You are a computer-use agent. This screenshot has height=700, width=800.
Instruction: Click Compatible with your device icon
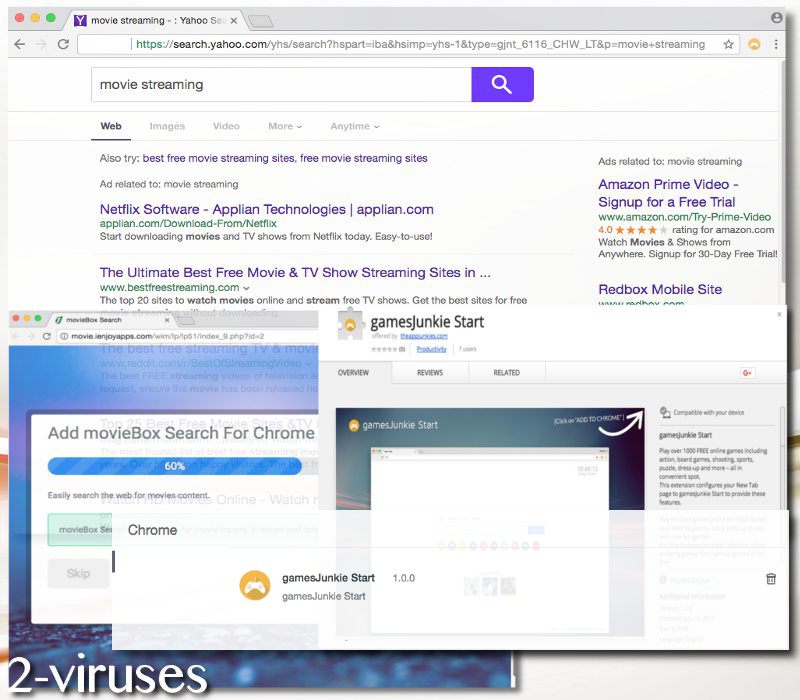665,412
